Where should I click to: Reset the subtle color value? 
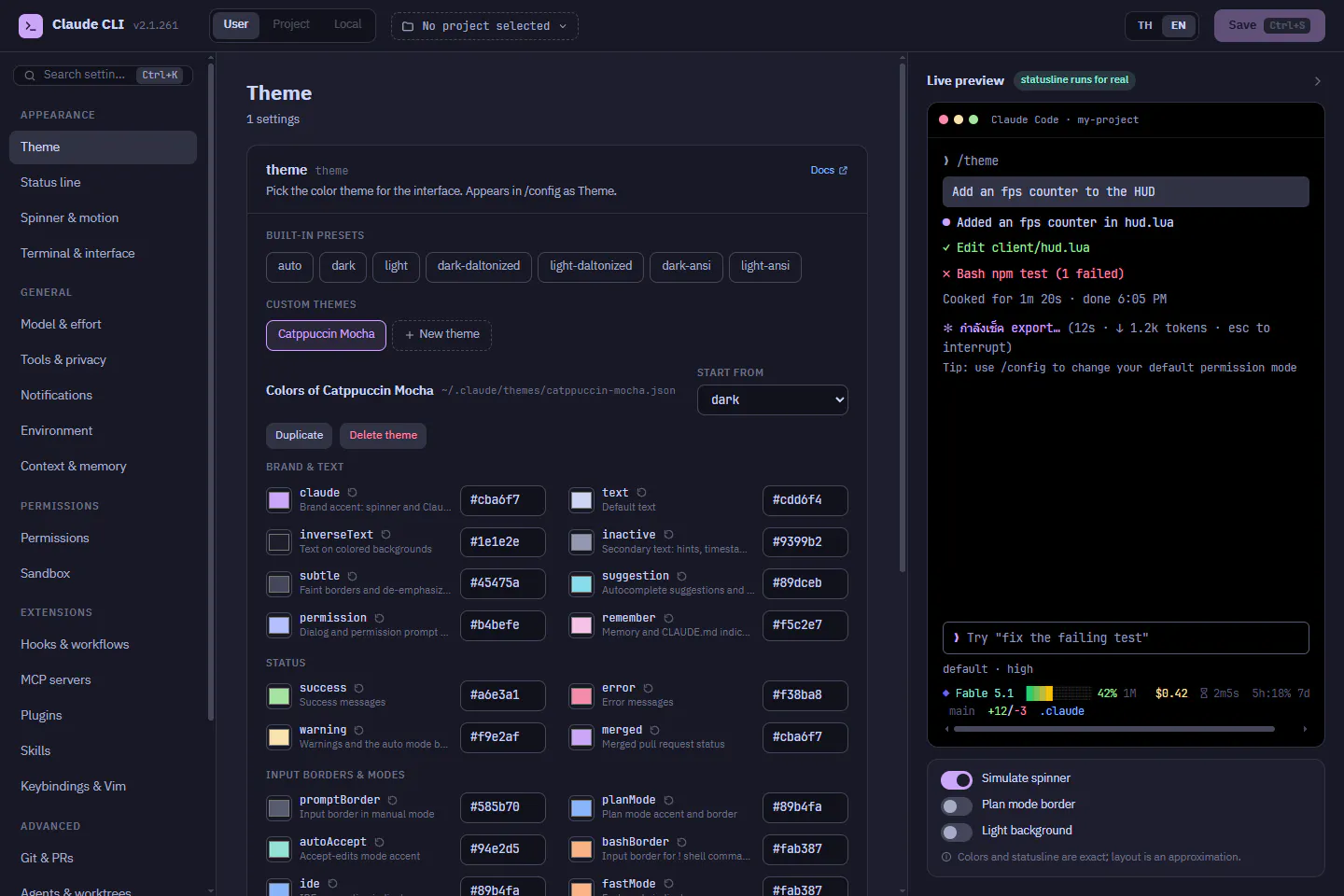(353, 577)
